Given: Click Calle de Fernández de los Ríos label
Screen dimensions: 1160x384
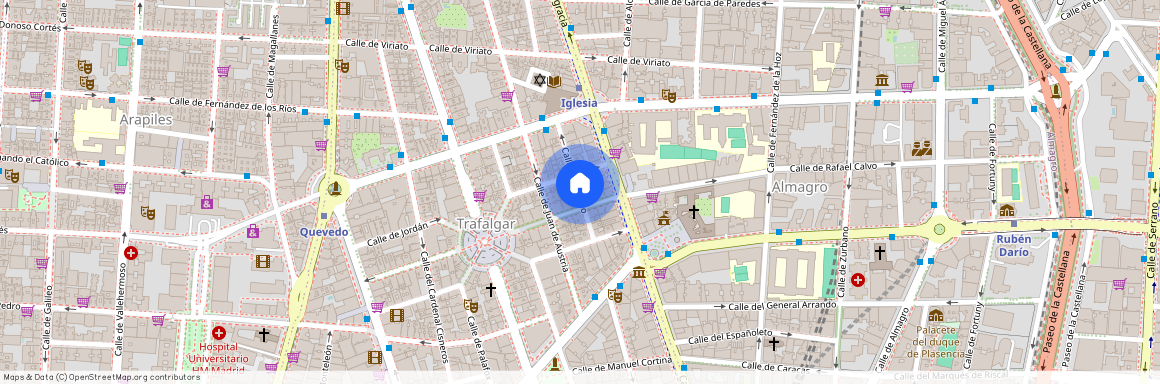Looking at the screenshot, I should pyautogui.click(x=232, y=105).
